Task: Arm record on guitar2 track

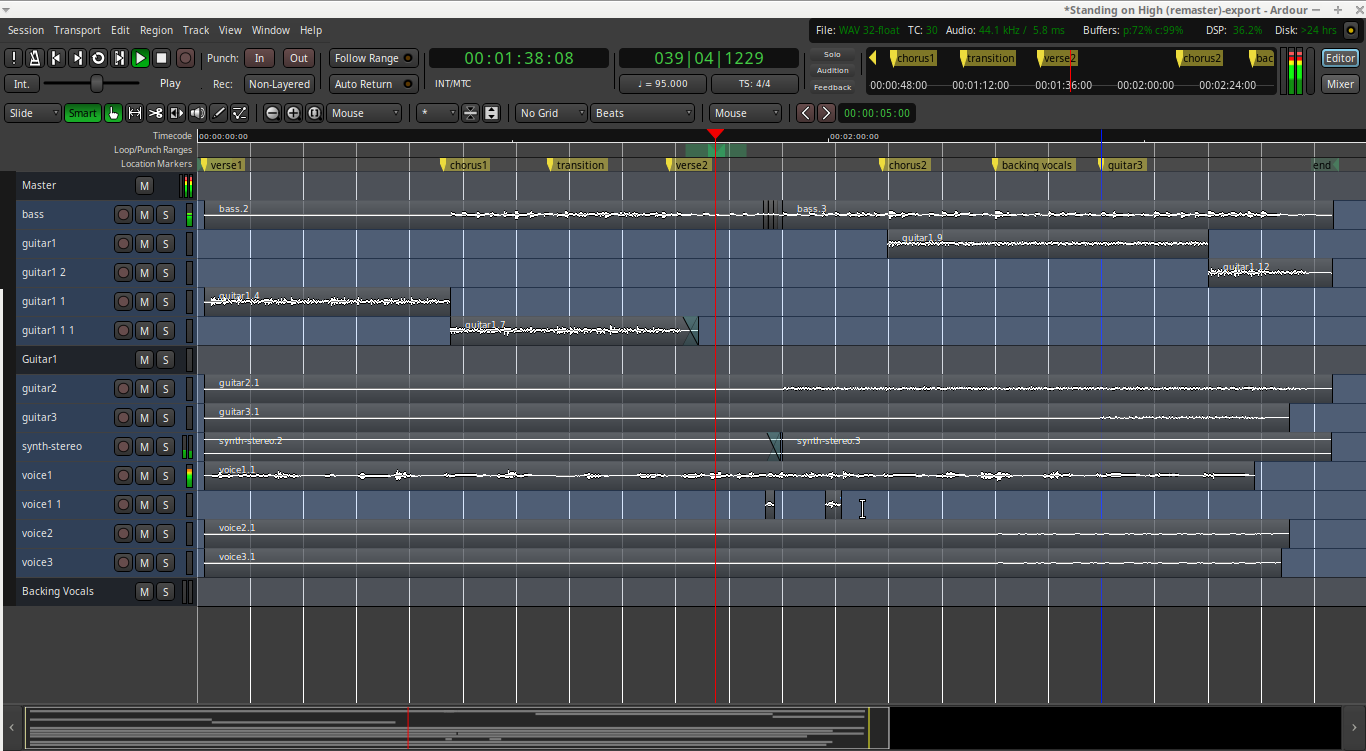Action: 123,388
